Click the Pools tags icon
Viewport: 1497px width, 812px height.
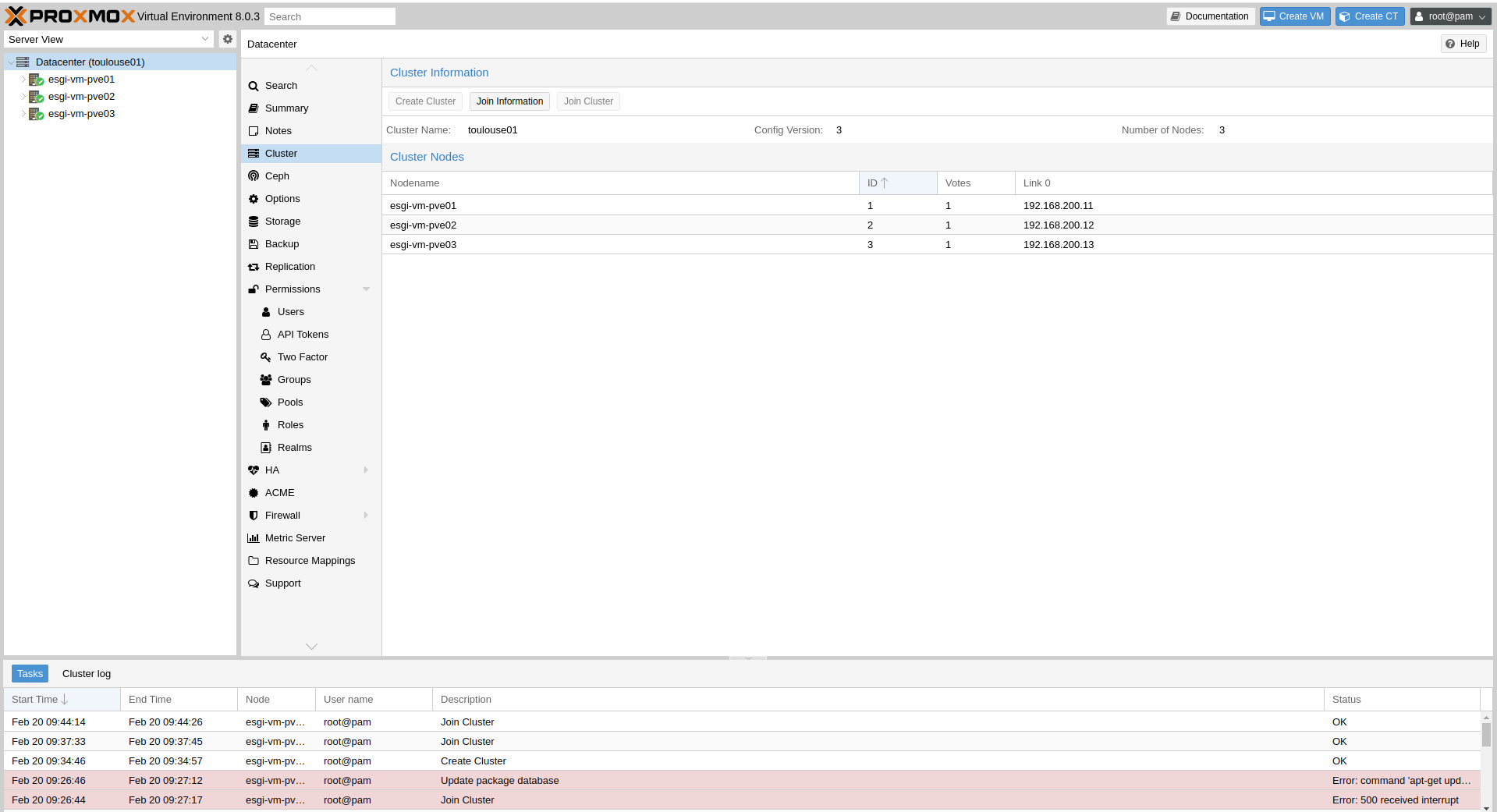click(x=266, y=402)
